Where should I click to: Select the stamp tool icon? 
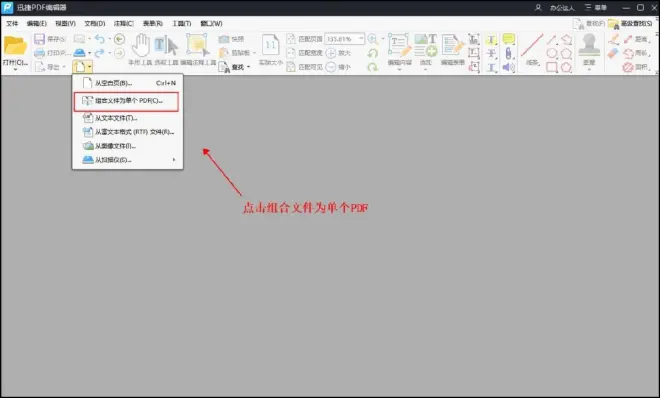coord(589,45)
